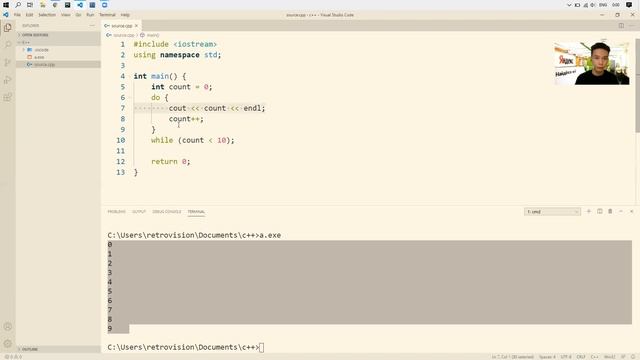Select the source.cpp editor tab

121,26
